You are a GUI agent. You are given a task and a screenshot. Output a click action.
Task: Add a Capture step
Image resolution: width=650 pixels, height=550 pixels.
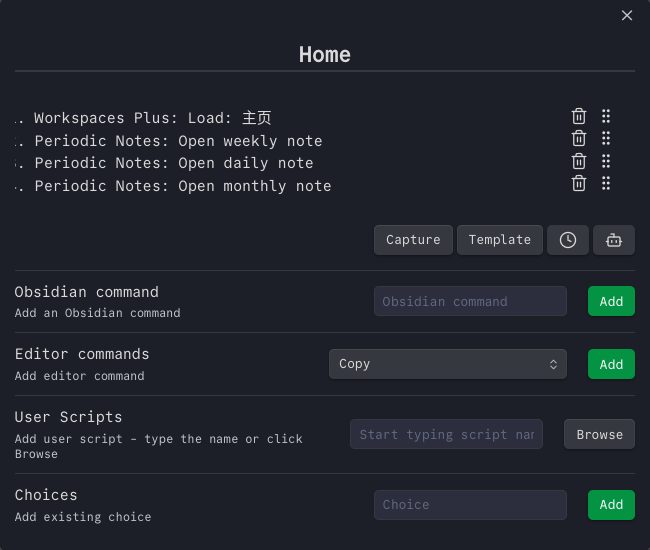pos(413,240)
